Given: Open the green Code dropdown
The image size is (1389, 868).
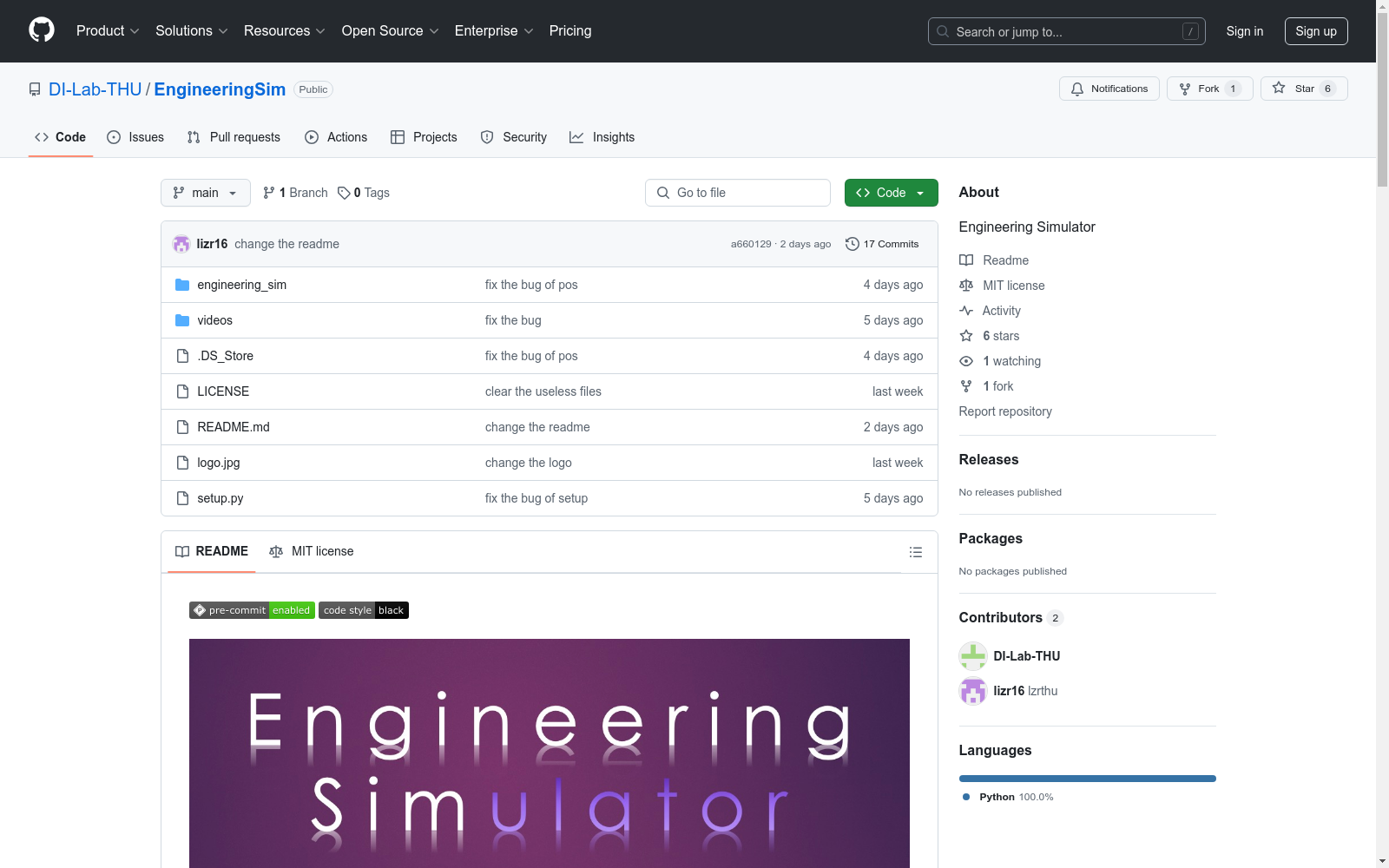Looking at the screenshot, I should click(892, 193).
